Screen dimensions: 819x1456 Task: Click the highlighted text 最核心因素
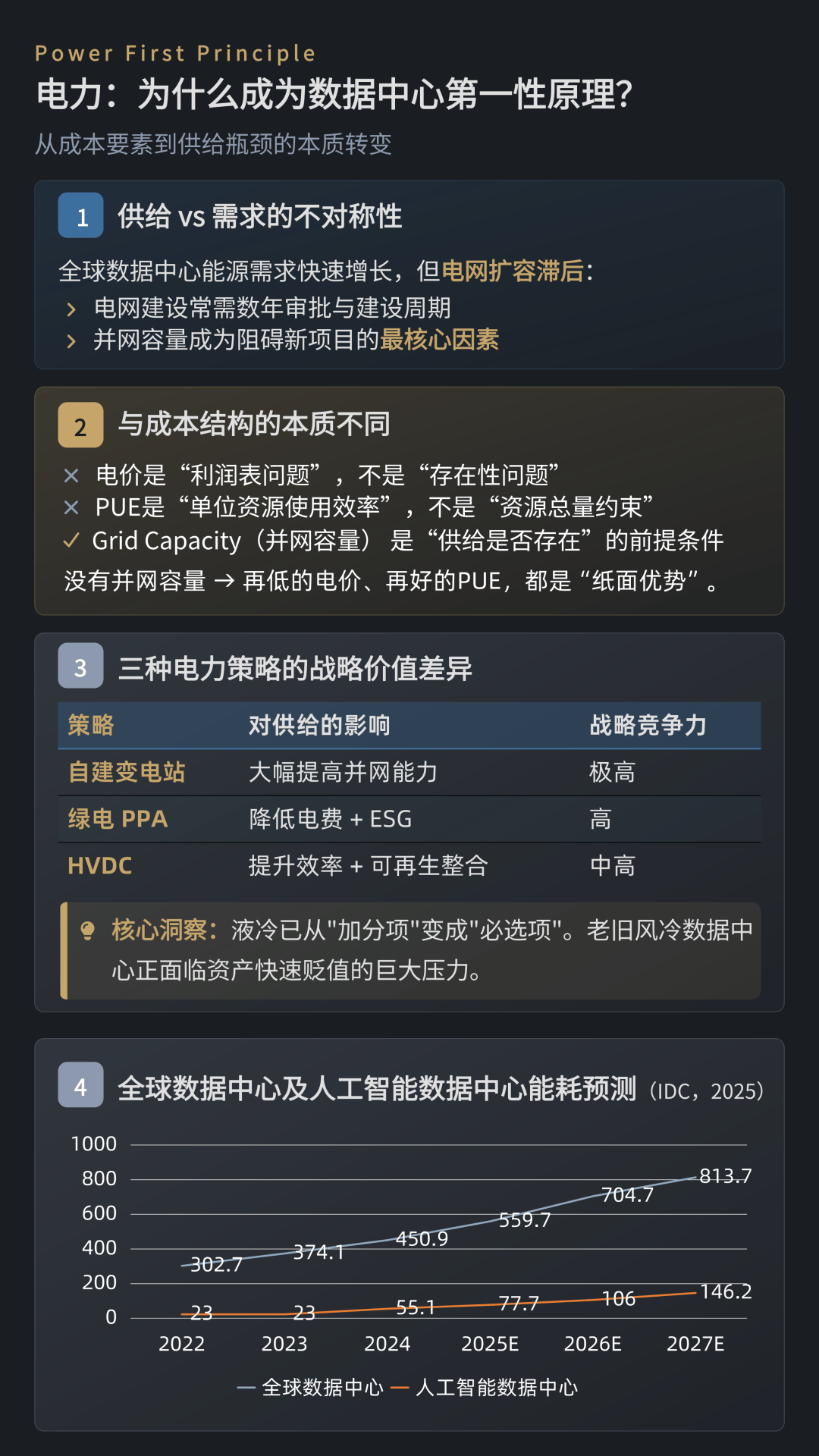click(440, 340)
